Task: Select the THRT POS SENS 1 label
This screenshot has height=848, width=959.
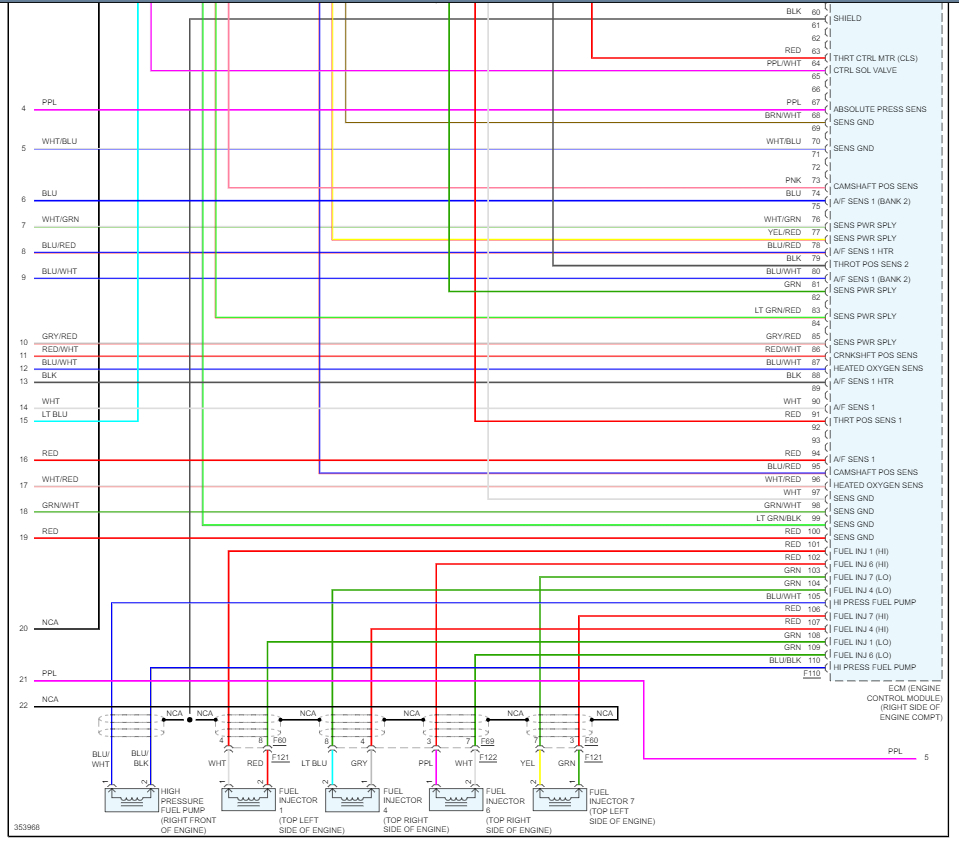Action: (x=867, y=420)
